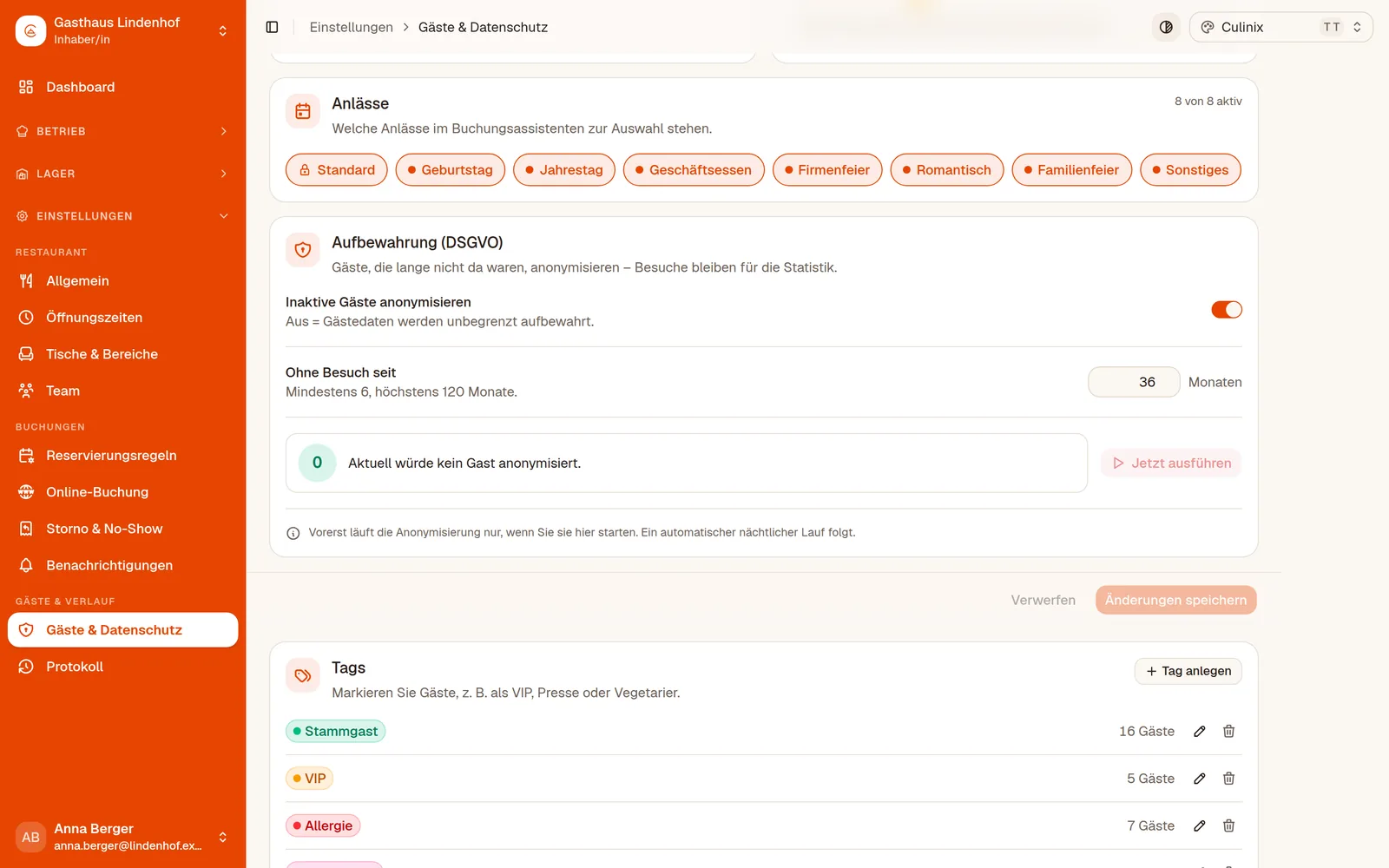Open the Gasthaus Lindenhof restaurant switcher
The image size is (1389, 868).
point(122,30)
